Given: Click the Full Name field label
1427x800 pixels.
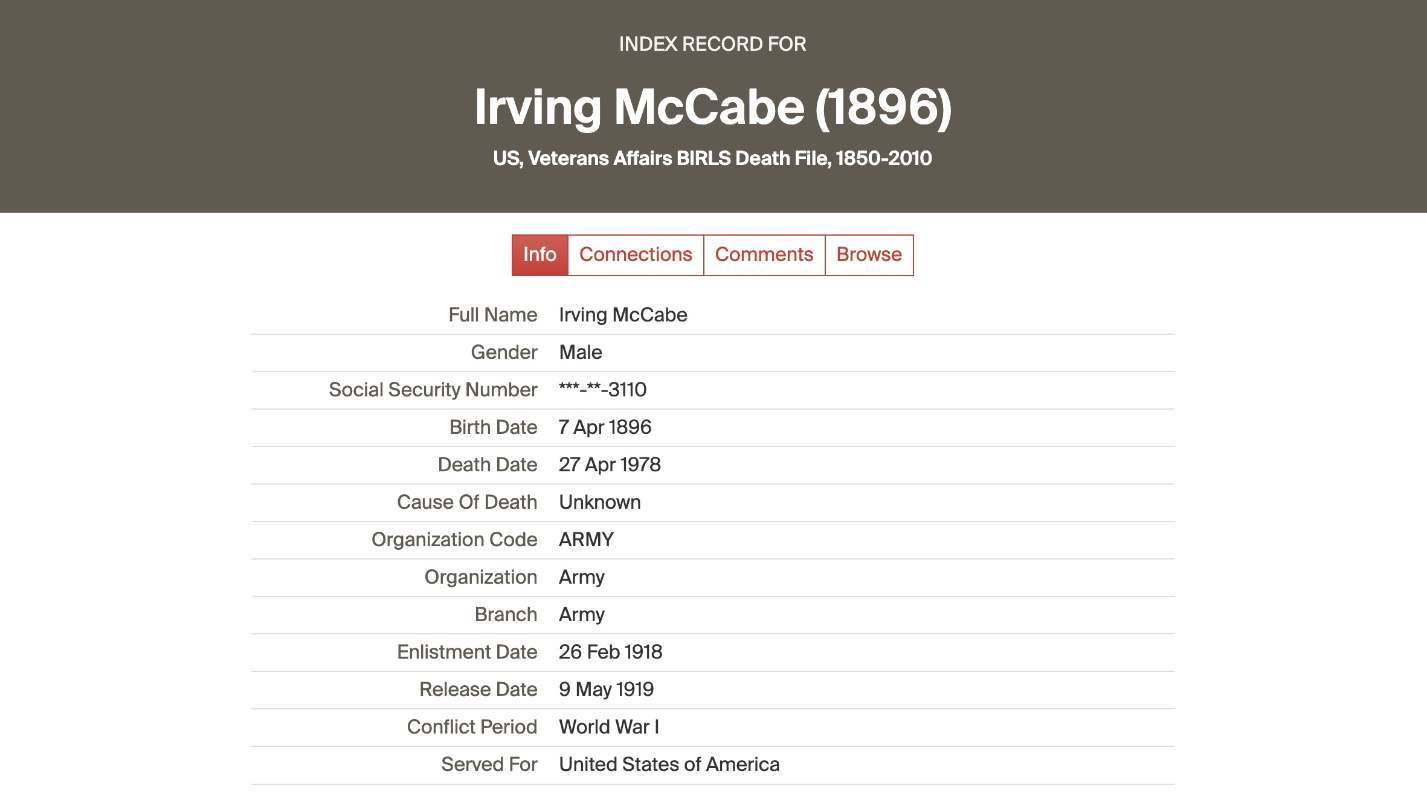Looking at the screenshot, I should pos(493,315).
